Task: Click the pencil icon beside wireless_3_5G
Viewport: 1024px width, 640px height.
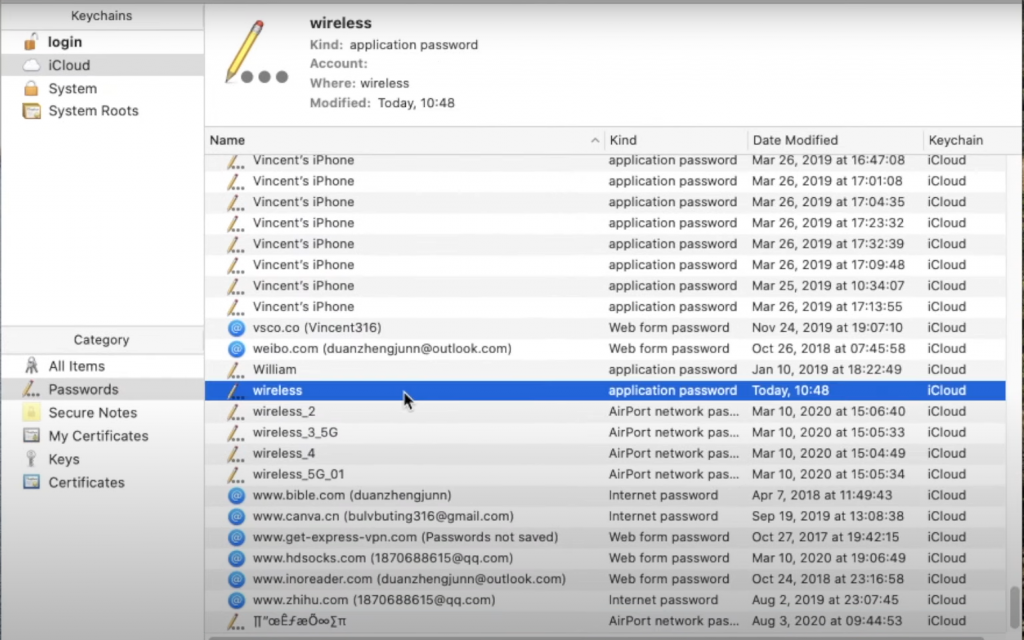Action: click(236, 432)
